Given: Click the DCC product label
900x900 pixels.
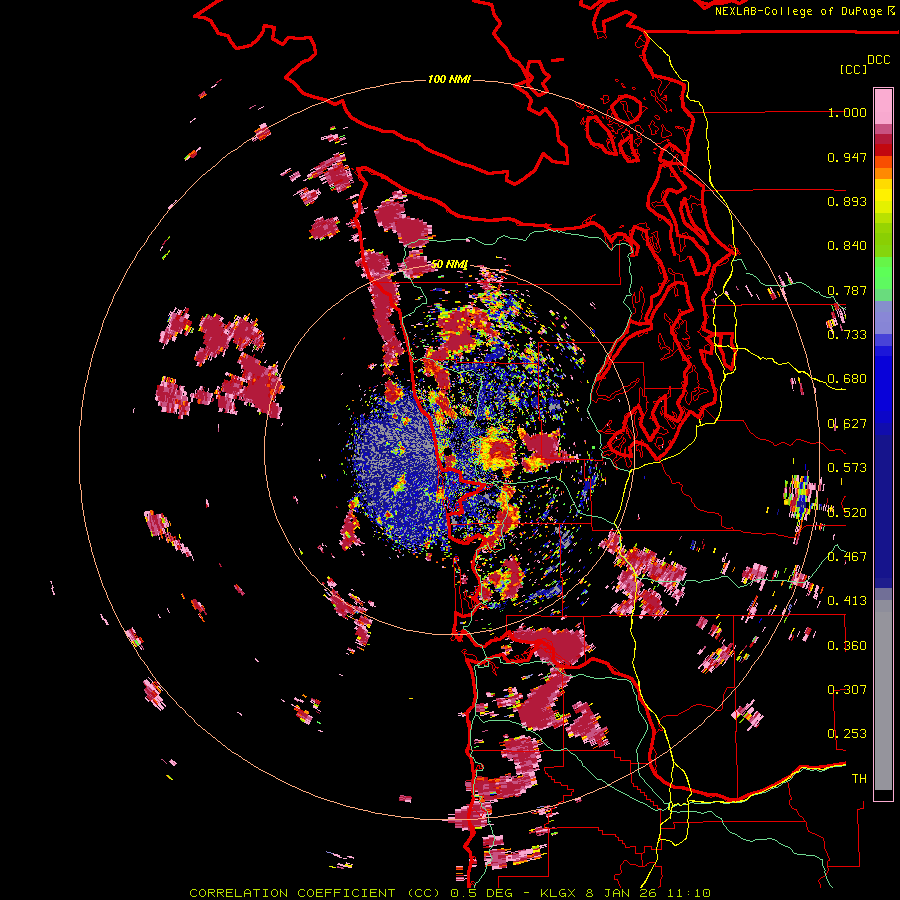Looking at the screenshot, I should [878, 59].
